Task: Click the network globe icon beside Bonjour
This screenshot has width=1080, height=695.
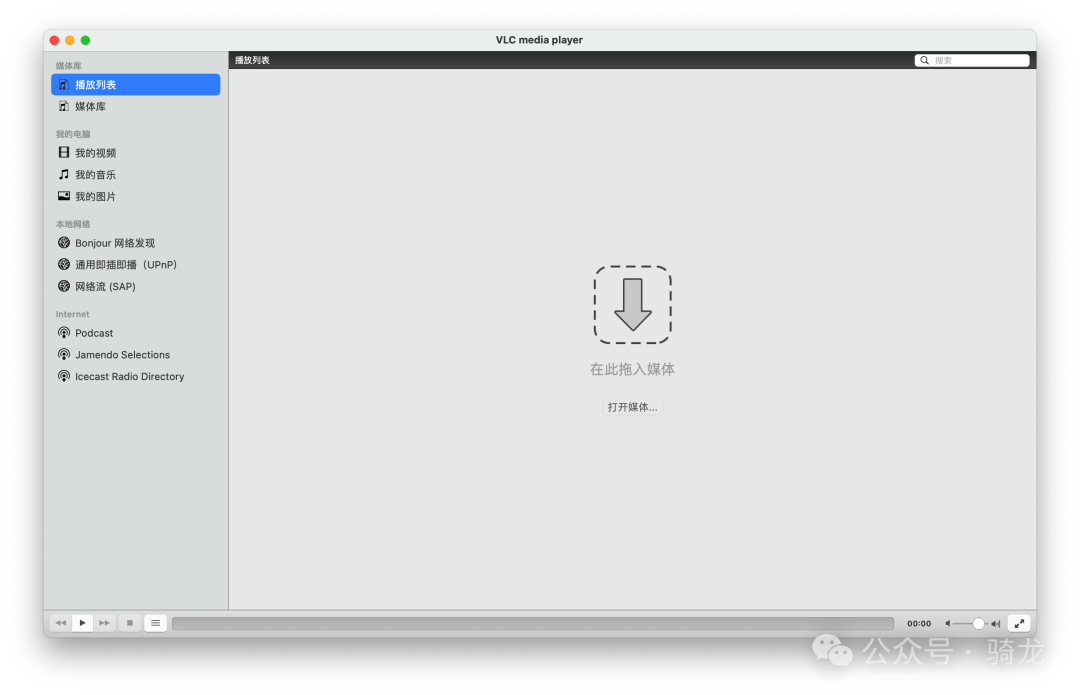Action: (63, 242)
